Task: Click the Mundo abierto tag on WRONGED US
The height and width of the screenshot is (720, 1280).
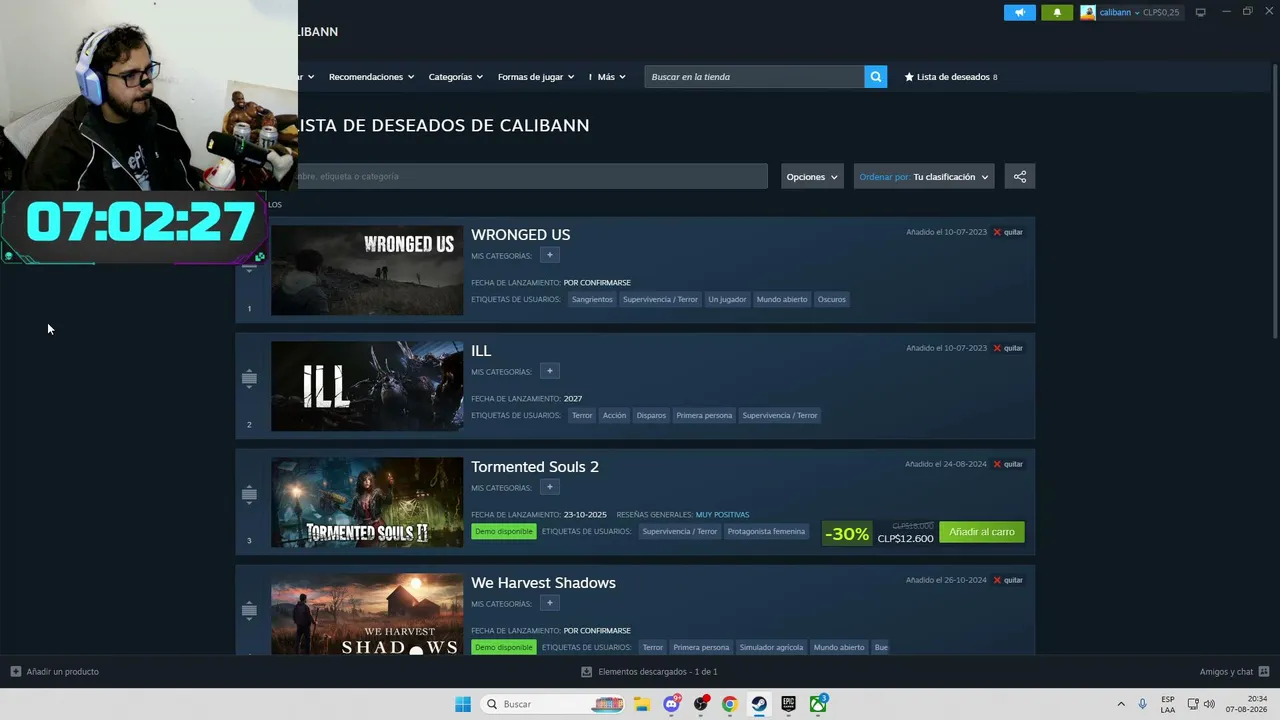Action: (x=782, y=299)
